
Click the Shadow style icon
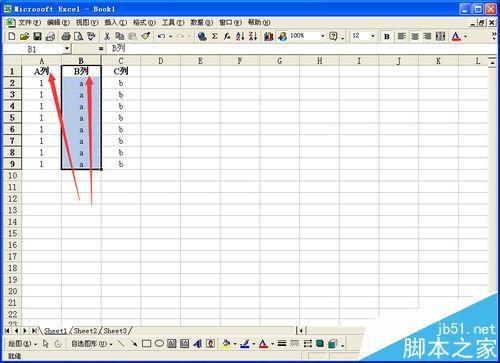[x=320, y=343]
